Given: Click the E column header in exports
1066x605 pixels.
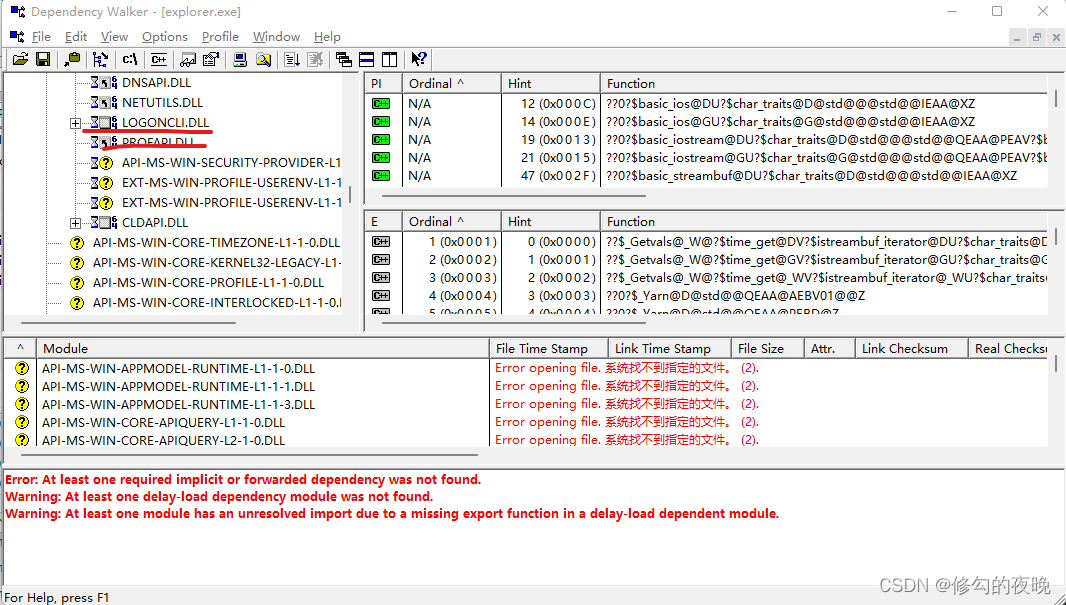Looking at the screenshot, I should pos(383,222).
